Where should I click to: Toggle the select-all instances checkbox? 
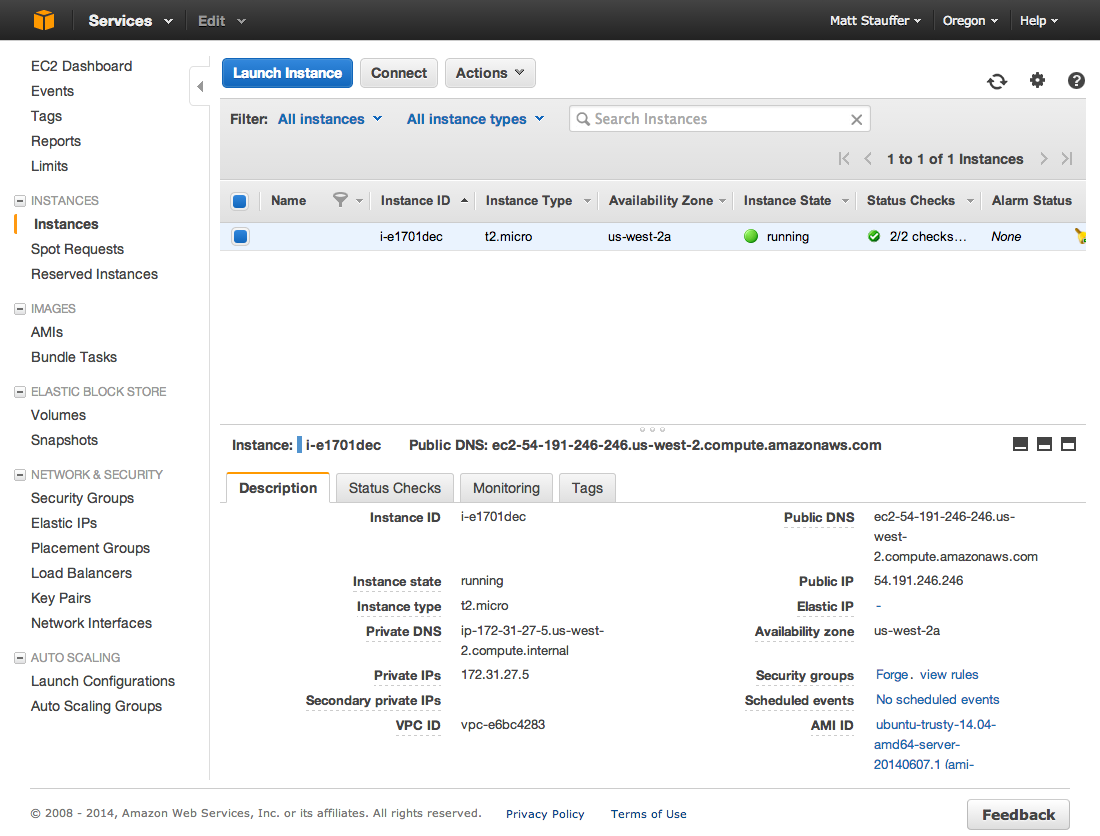coord(239,201)
